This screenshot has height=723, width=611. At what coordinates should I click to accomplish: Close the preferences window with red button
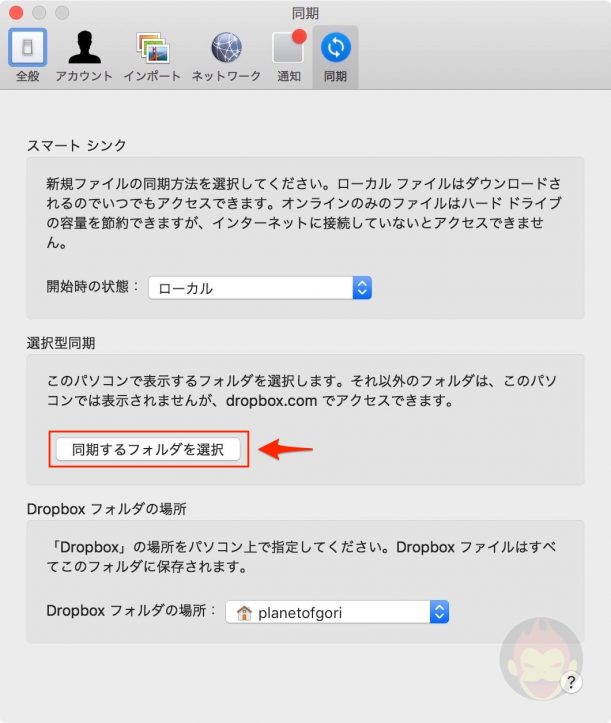coord(16,12)
